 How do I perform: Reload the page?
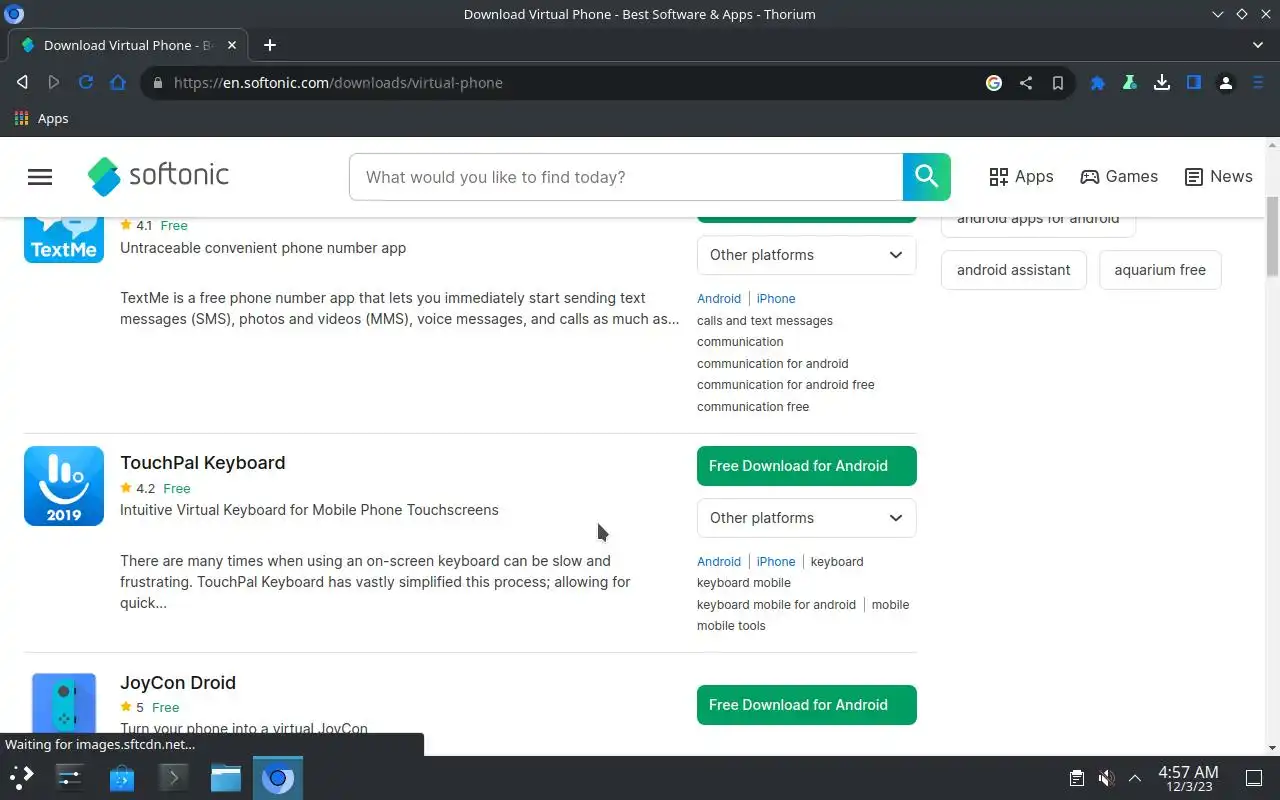pyautogui.click(x=86, y=83)
